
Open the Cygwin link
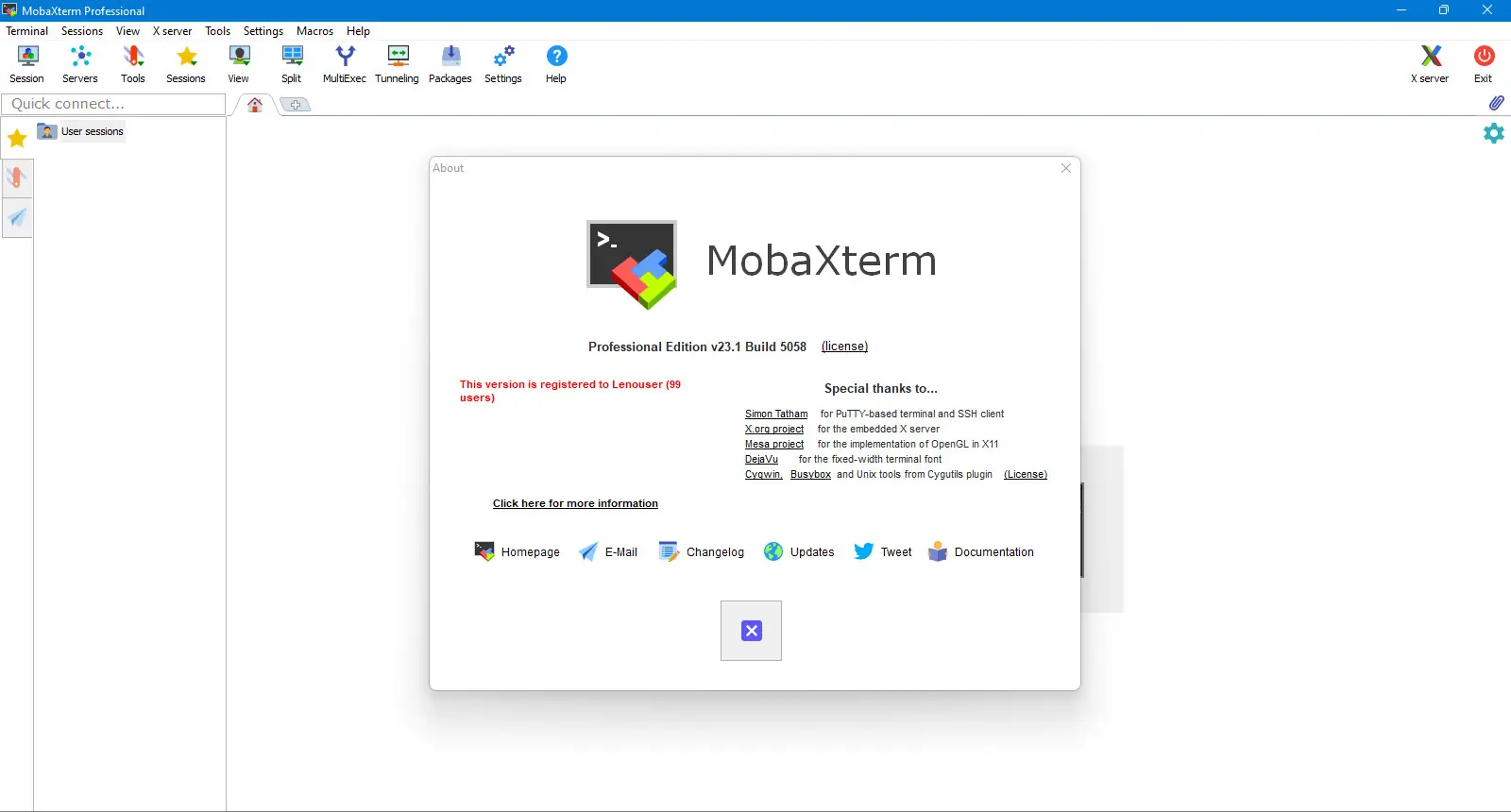[x=764, y=474]
